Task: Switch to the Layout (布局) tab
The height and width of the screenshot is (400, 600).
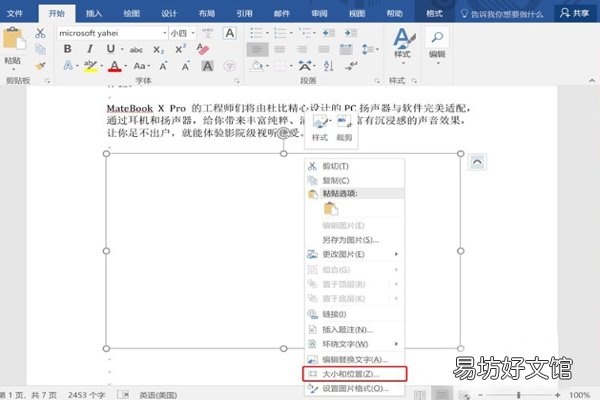Action: pos(207,14)
